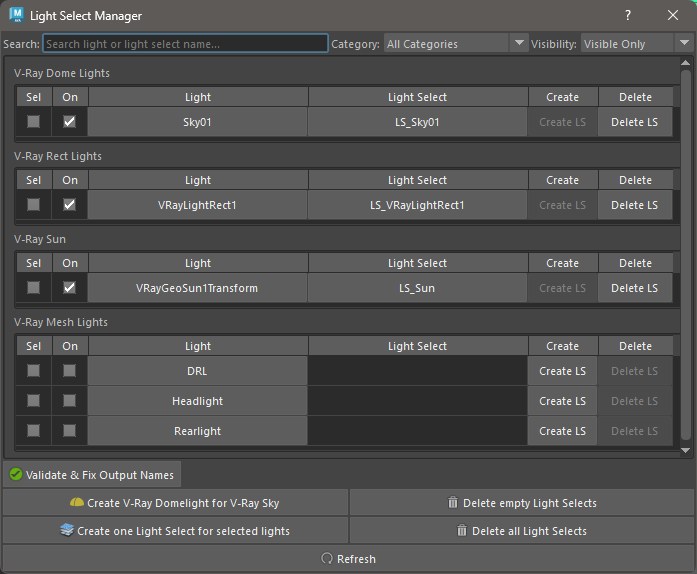The height and width of the screenshot is (574, 697).
Task: Click Create one Light Select for selected lights
Action: (175, 530)
